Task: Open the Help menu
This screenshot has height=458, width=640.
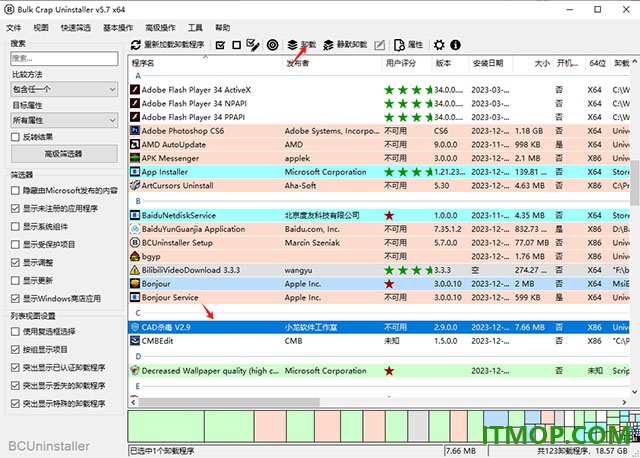Action: (223, 28)
